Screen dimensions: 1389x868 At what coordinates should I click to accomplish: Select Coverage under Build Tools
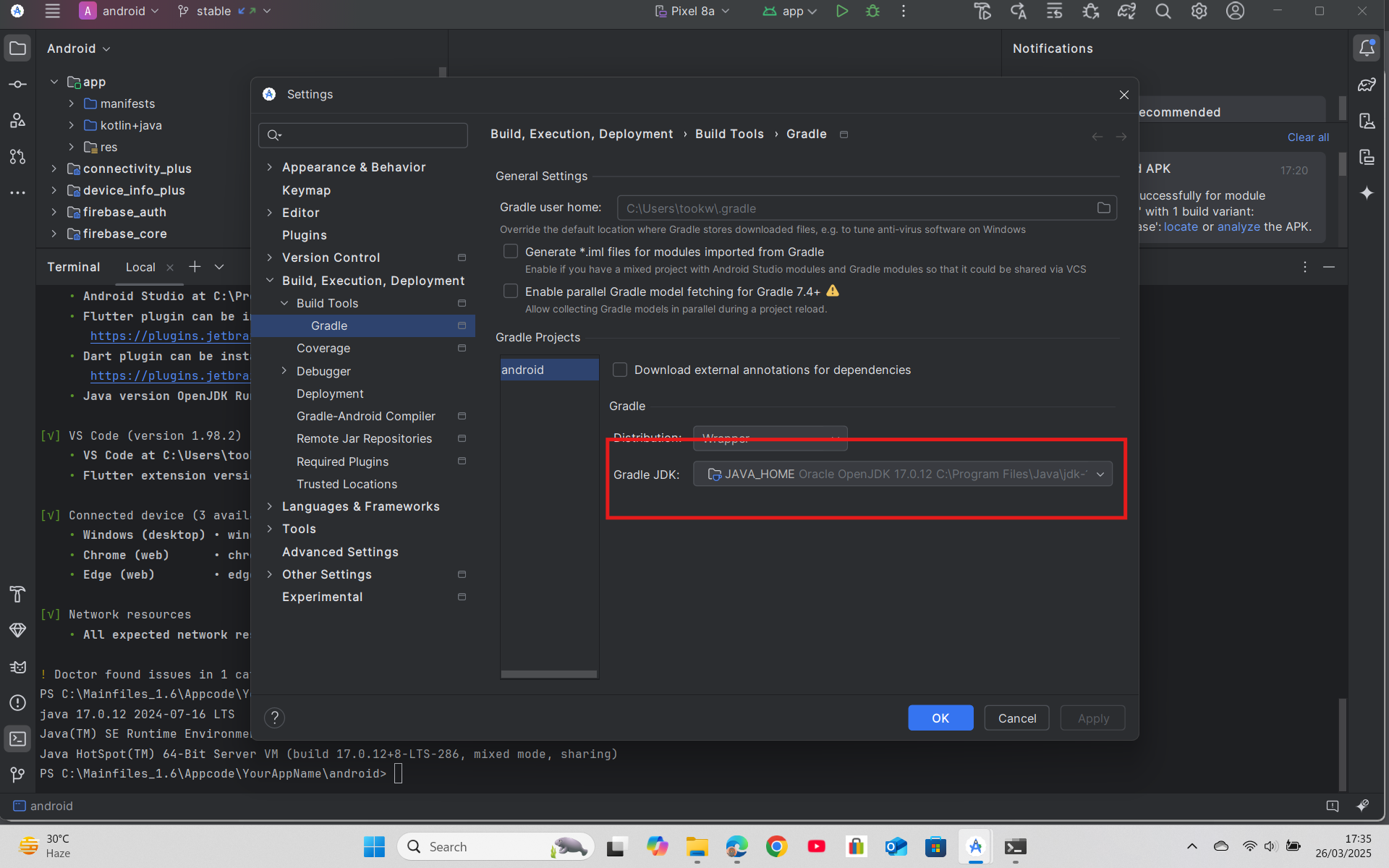[323, 348]
